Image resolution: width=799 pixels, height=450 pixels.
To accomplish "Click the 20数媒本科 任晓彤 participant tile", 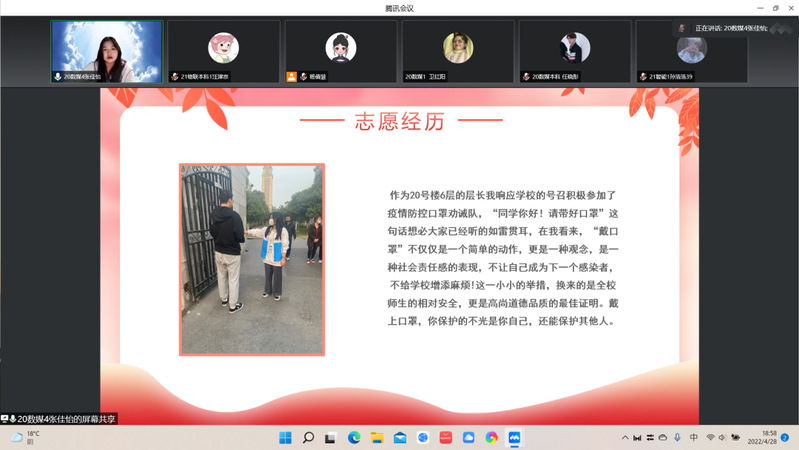I will coord(574,51).
